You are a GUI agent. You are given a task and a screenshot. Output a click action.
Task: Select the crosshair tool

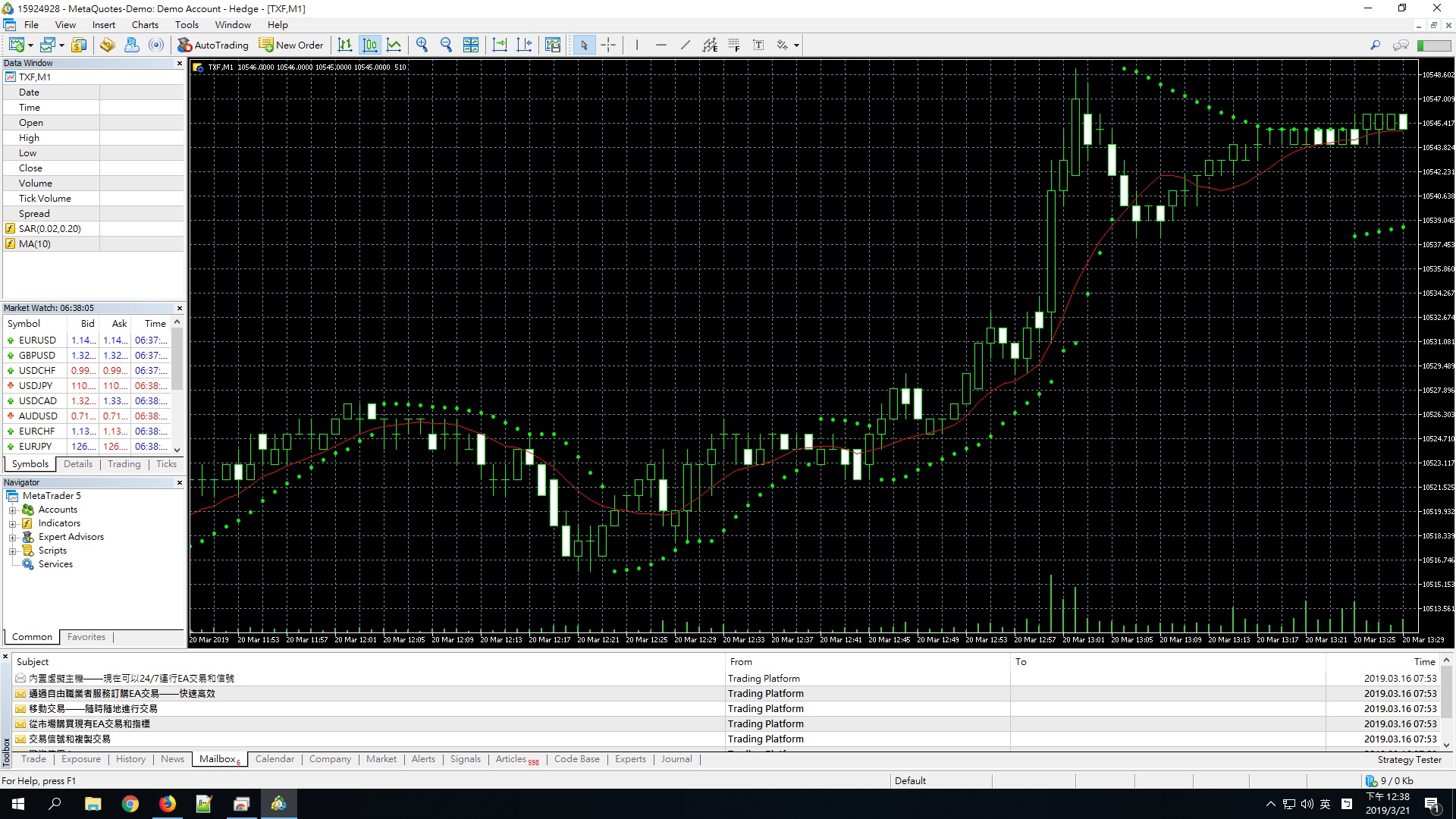coord(608,45)
